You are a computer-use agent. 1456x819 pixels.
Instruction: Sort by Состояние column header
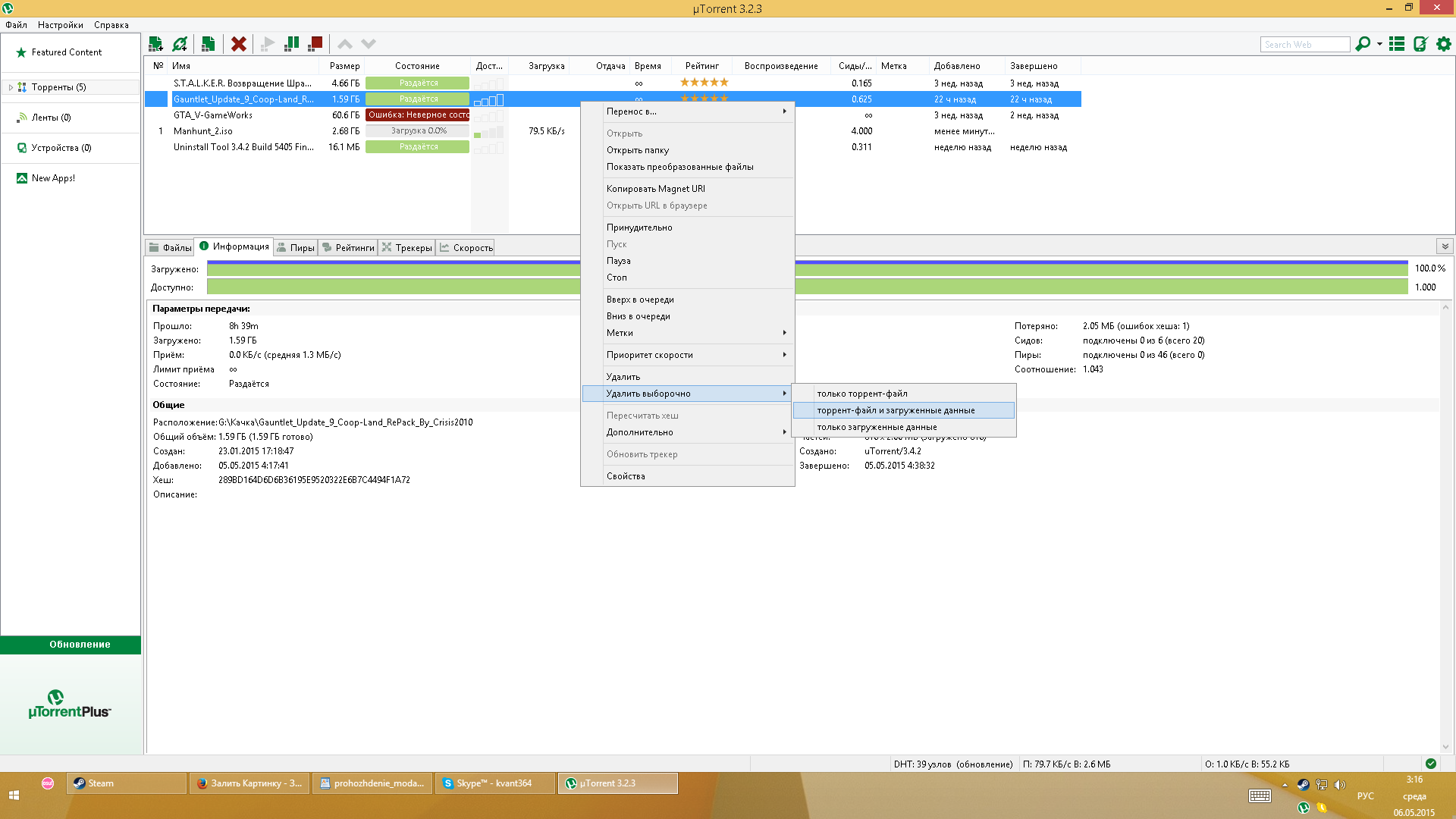(417, 66)
